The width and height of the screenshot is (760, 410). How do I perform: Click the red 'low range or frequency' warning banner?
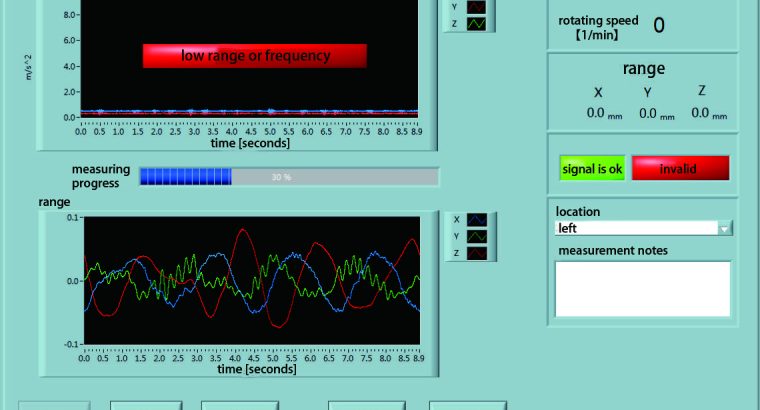point(255,56)
